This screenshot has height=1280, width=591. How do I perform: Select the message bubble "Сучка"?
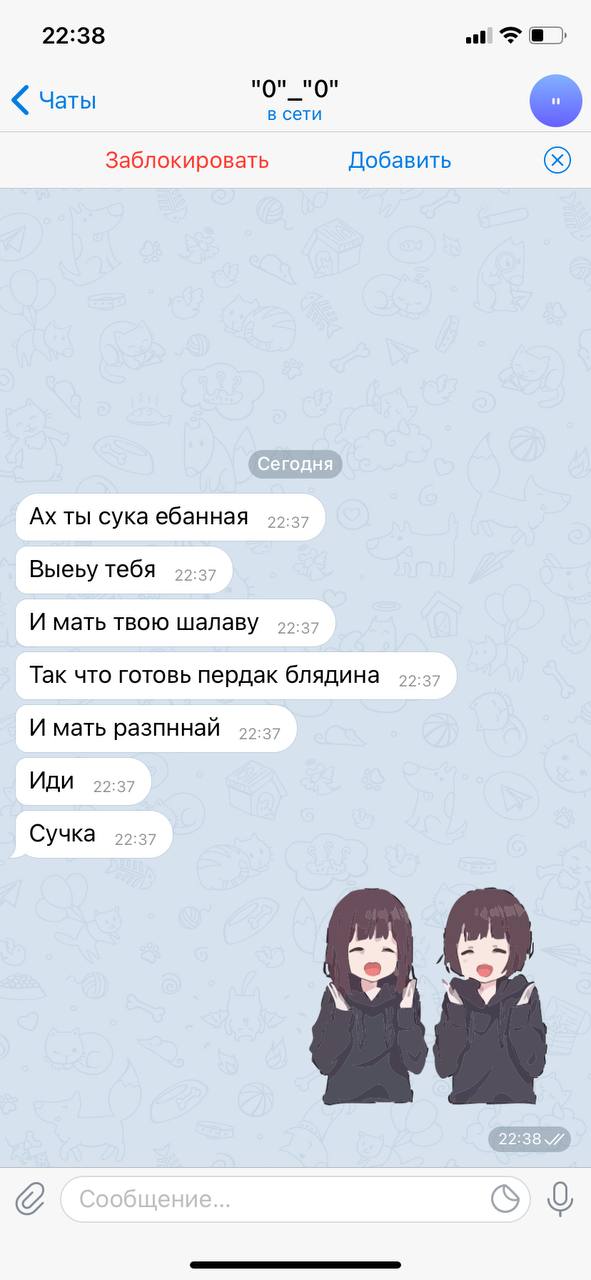tap(92, 834)
